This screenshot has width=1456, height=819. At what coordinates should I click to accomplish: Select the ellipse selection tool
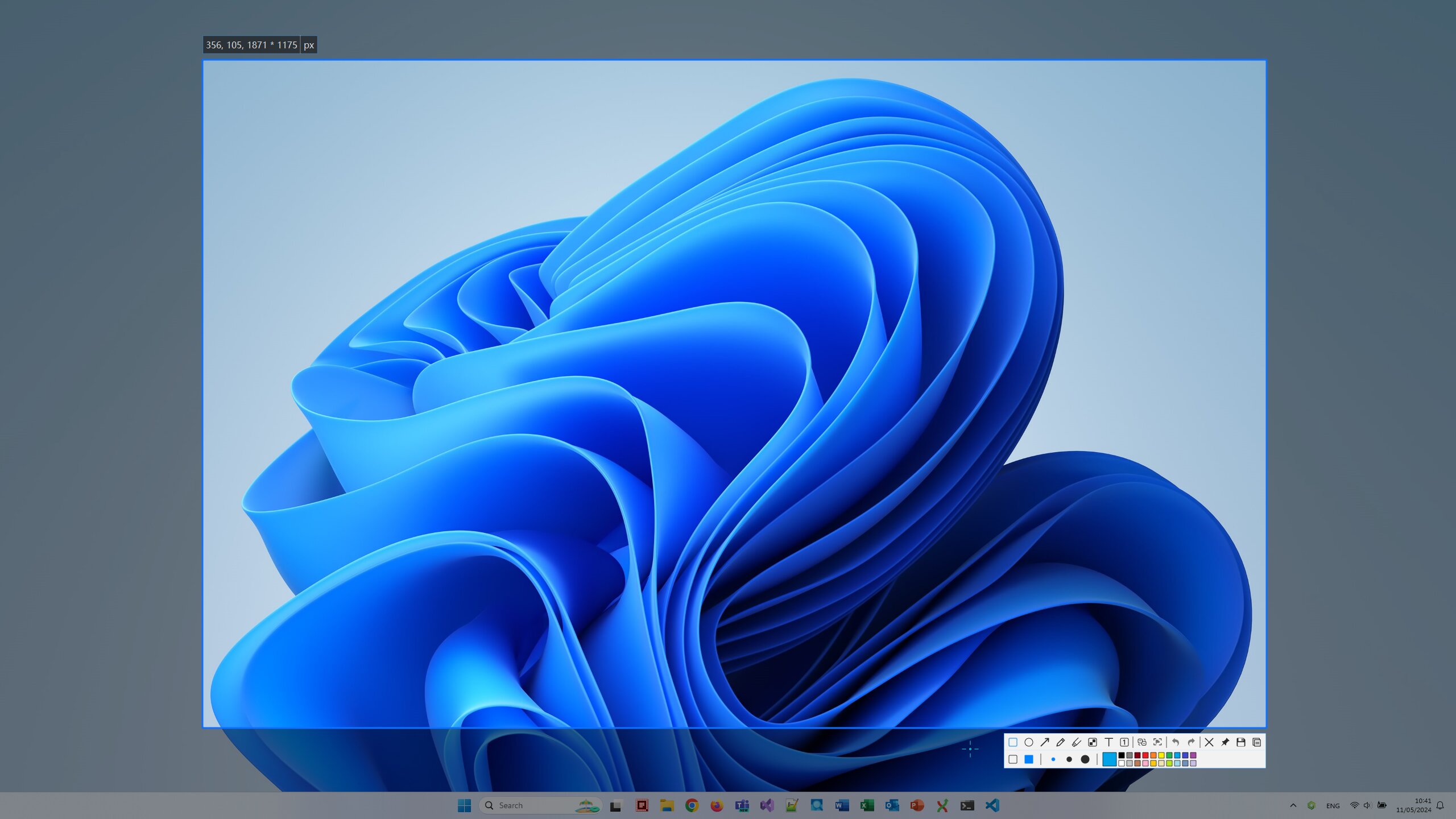point(1030,742)
